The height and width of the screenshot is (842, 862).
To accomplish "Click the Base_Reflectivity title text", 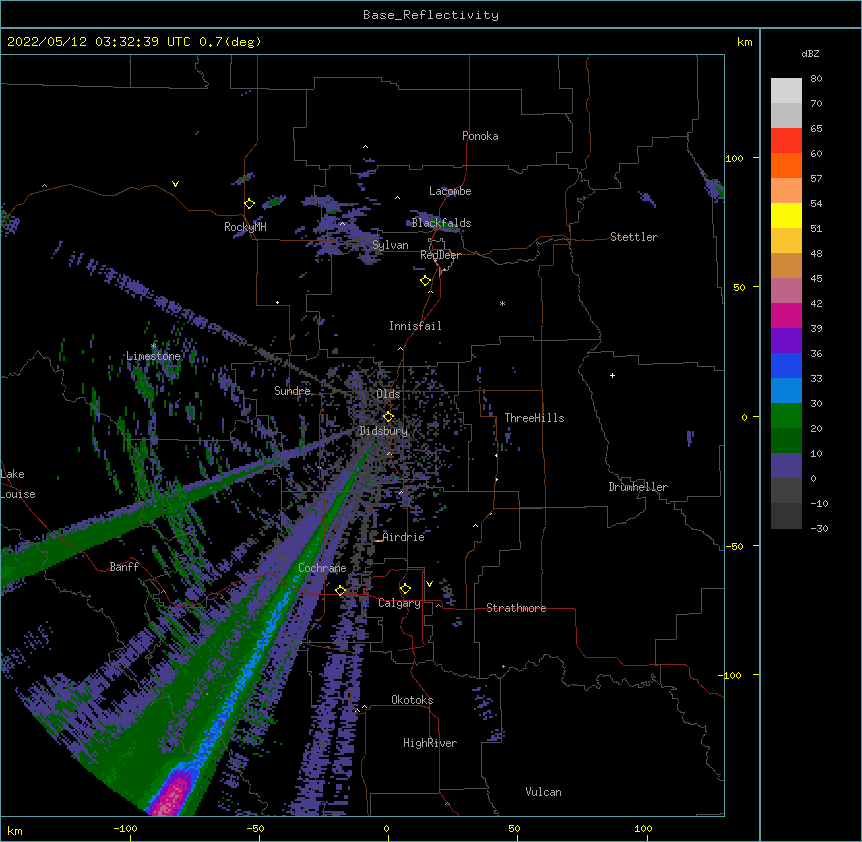I will point(430,15).
